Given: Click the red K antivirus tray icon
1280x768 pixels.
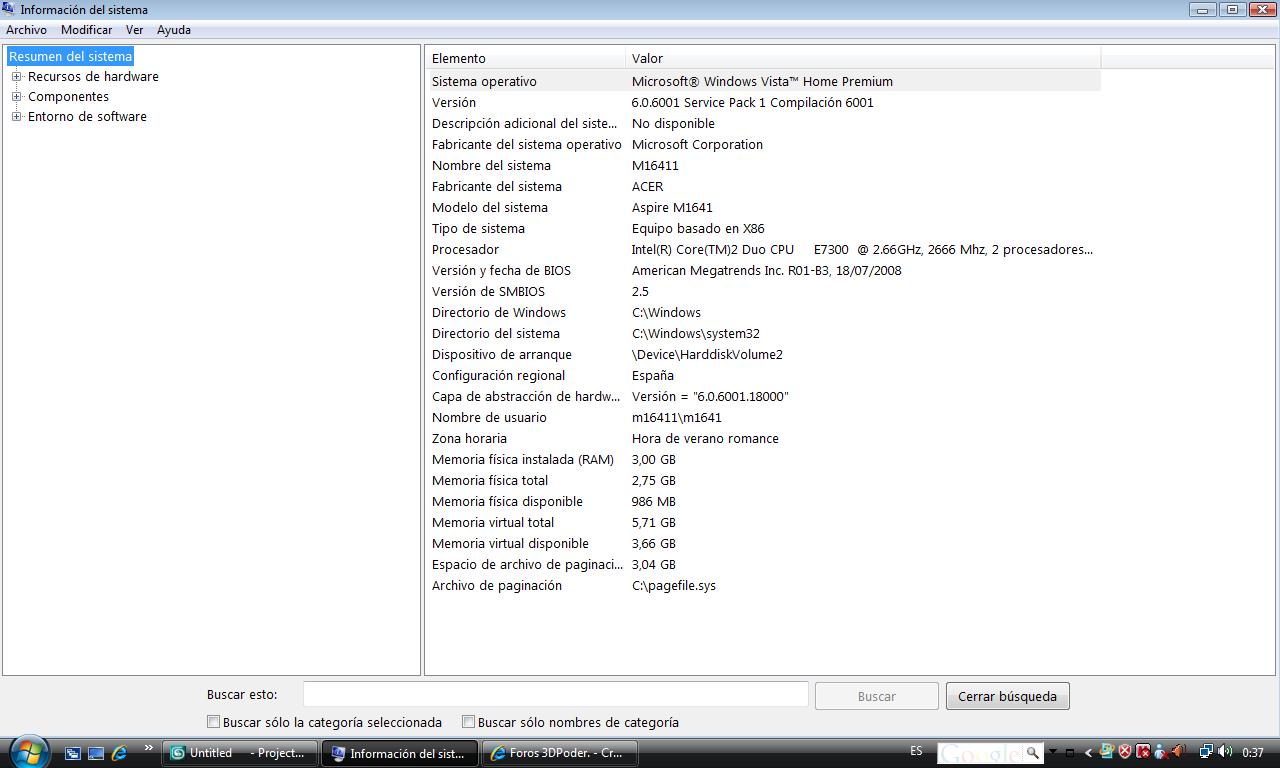Looking at the screenshot, I should (1143, 752).
